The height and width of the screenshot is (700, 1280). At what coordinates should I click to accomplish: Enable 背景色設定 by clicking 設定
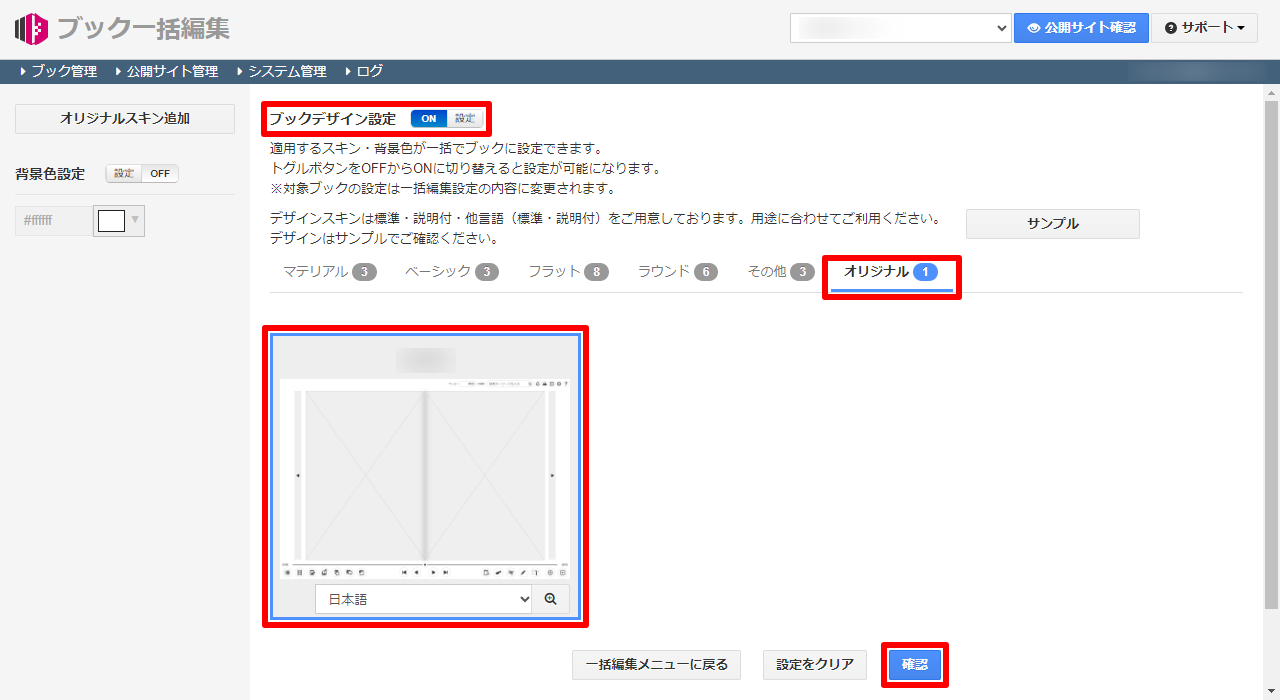pyautogui.click(x=125, y=172)
